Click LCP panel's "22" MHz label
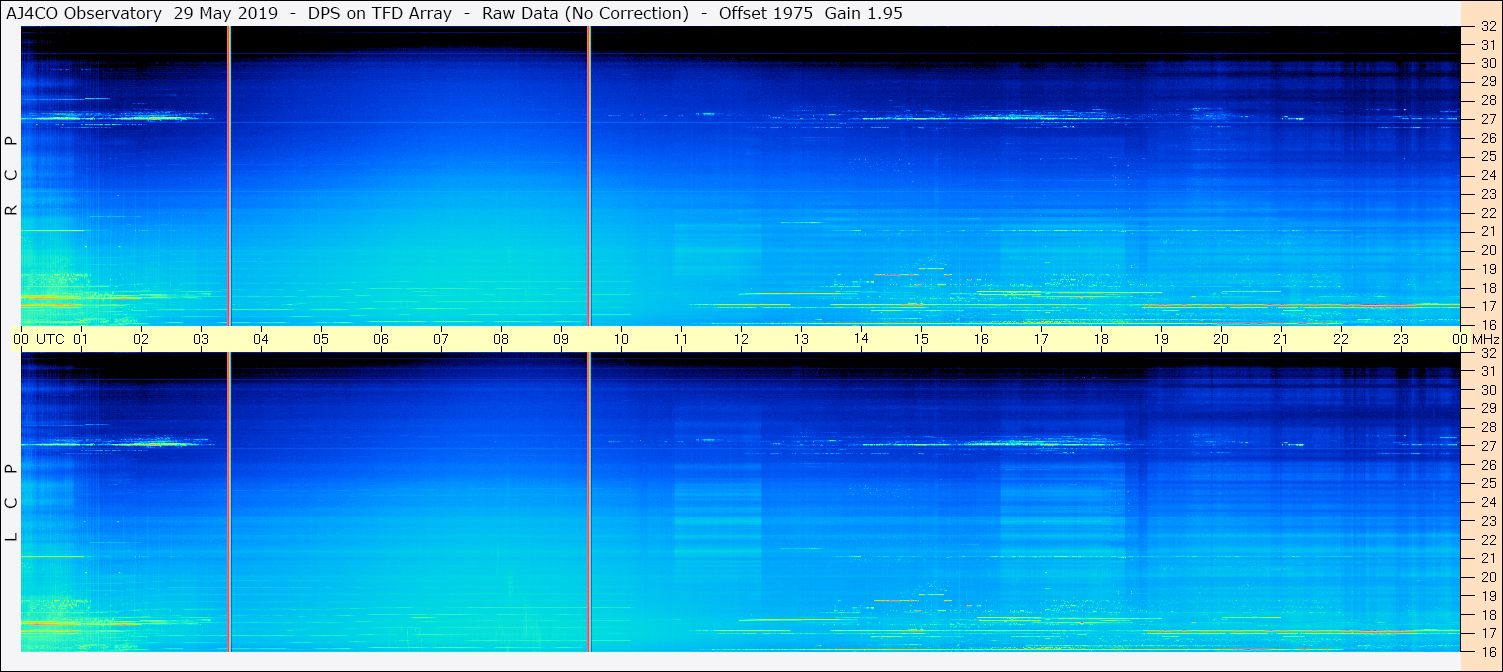The image size is (1503, 672). point(1488,540)
